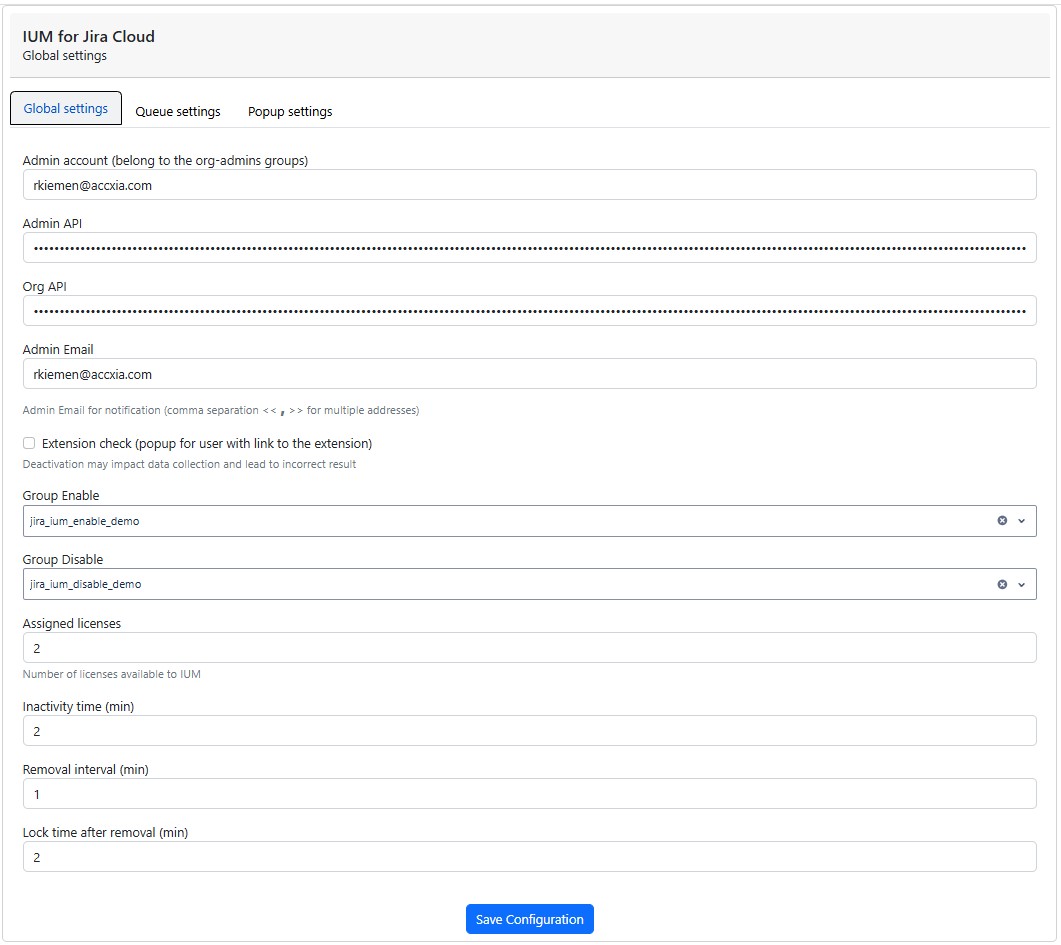Focus the Assigned licenses number field

tap(529, 648)
